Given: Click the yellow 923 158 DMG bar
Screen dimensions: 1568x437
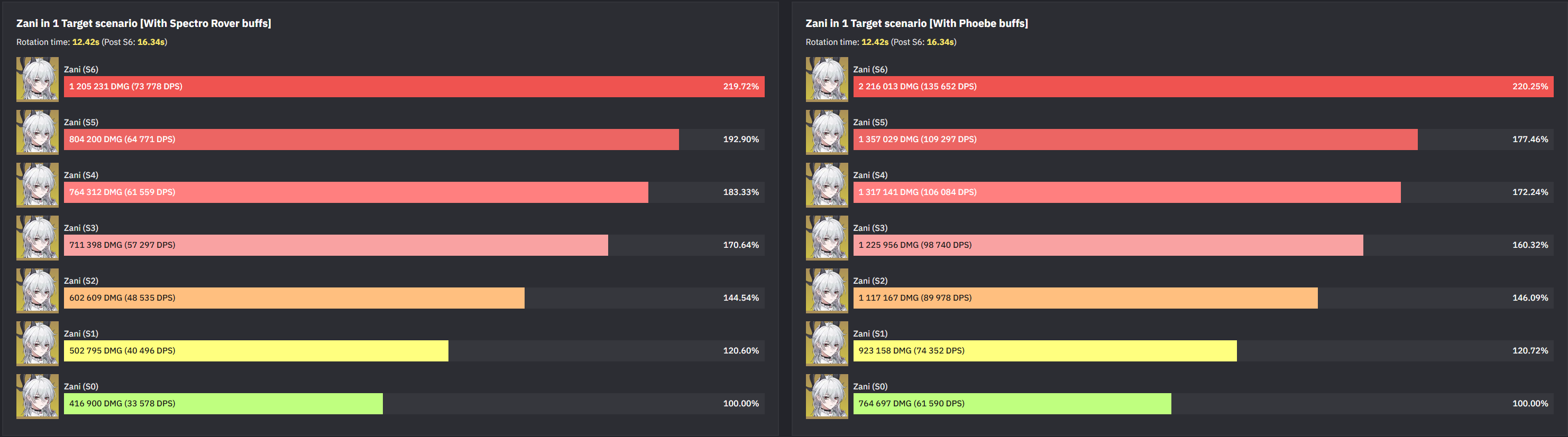Looking at the screenshot, I should [1044, 350].
